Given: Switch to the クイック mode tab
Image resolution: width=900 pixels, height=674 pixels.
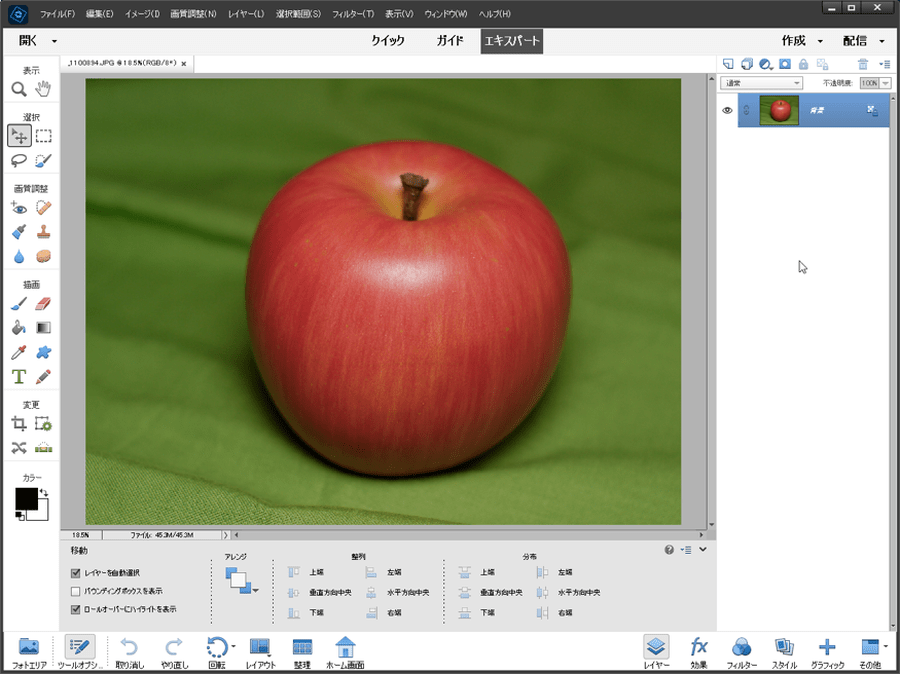Looking at the screenshot, I should [x=388, y=41].
